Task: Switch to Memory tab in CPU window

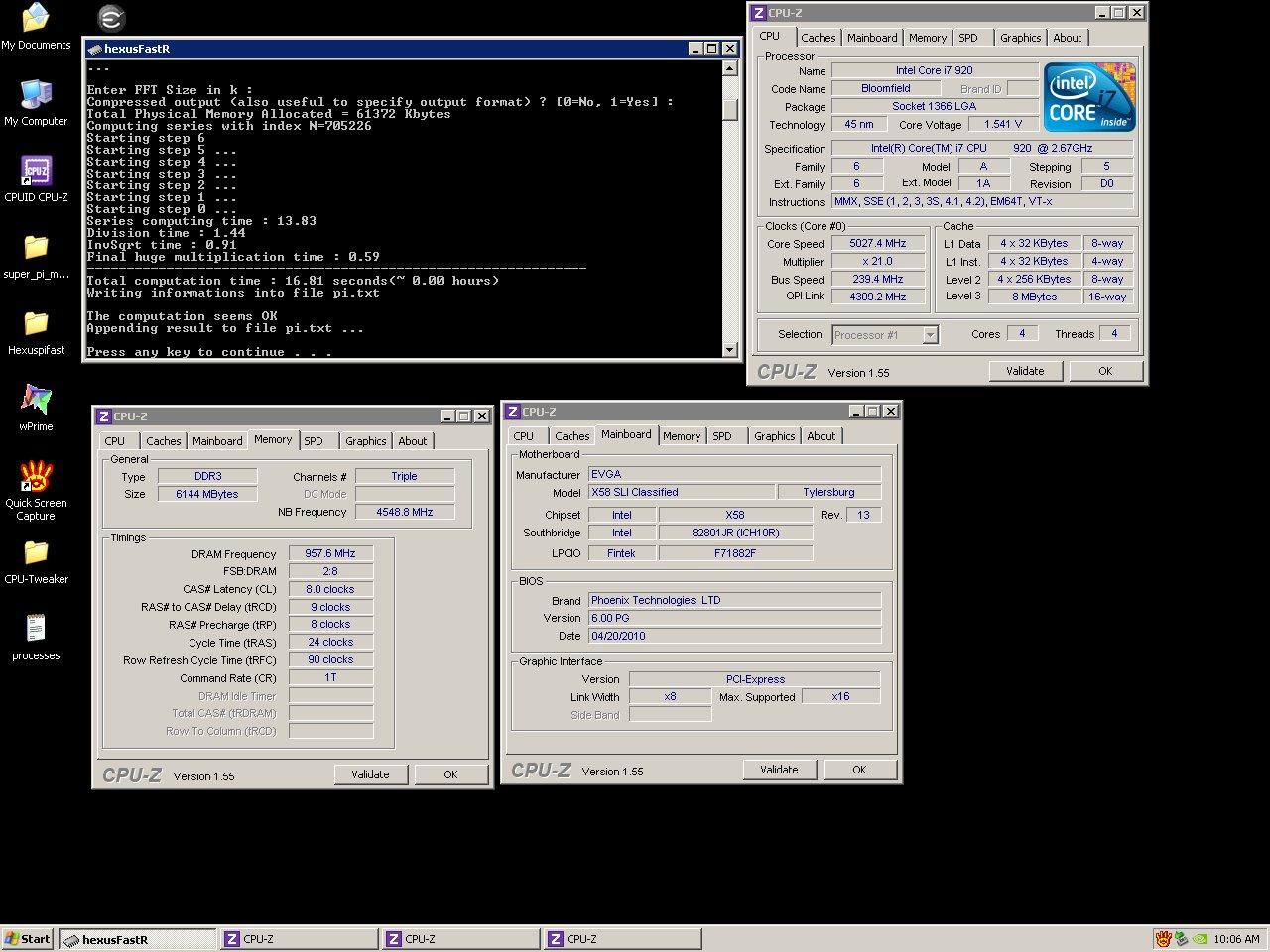Action: tap(928, 38)
